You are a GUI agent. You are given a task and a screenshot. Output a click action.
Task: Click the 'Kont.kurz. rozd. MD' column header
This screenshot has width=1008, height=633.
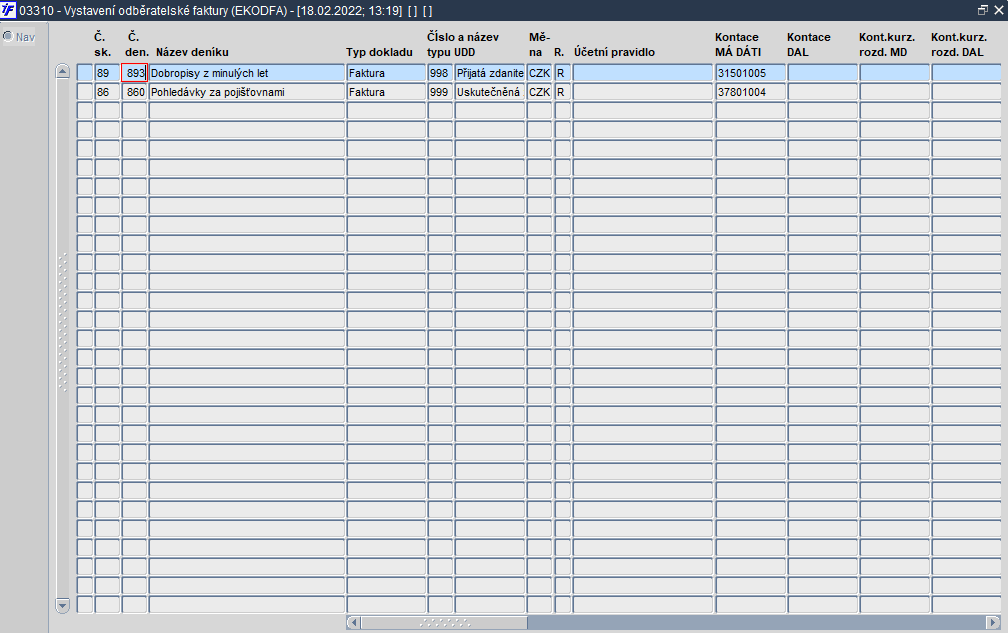tap(887, 44)
